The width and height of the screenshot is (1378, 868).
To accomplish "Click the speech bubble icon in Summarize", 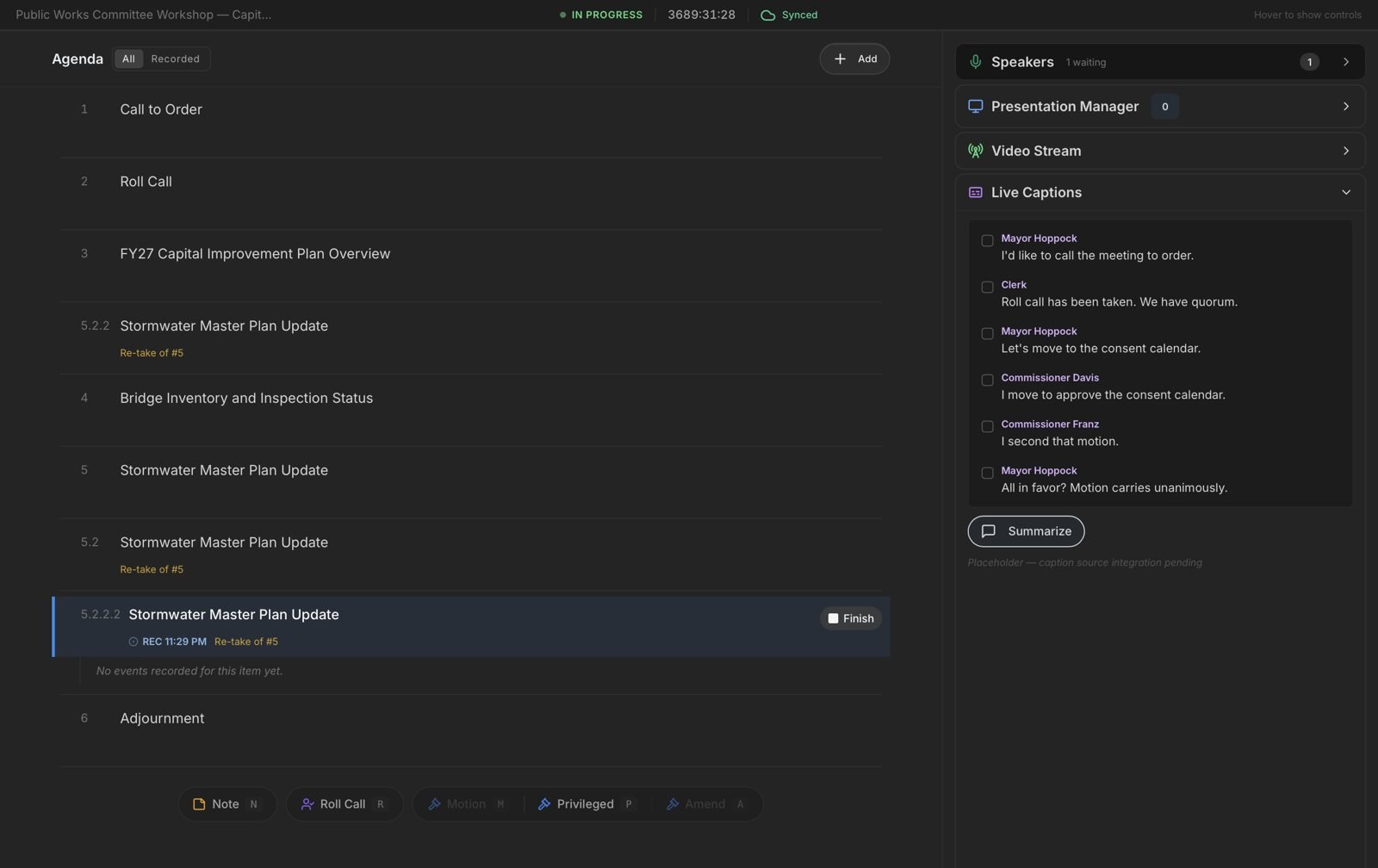I will [x=989, y=531].
